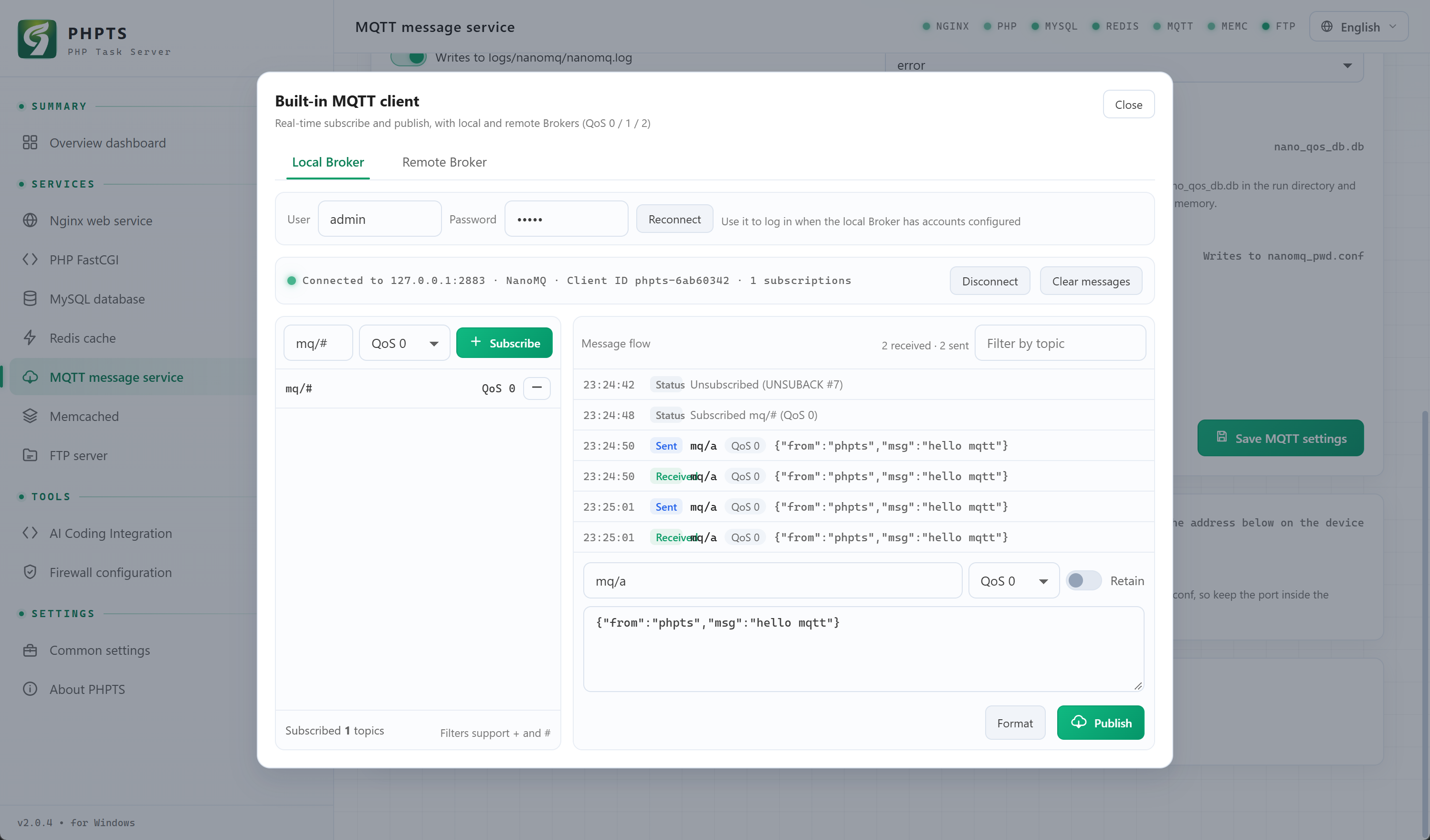Click the Publish button
Viewport: 1430px width, 840px height.
[1100, 723]
